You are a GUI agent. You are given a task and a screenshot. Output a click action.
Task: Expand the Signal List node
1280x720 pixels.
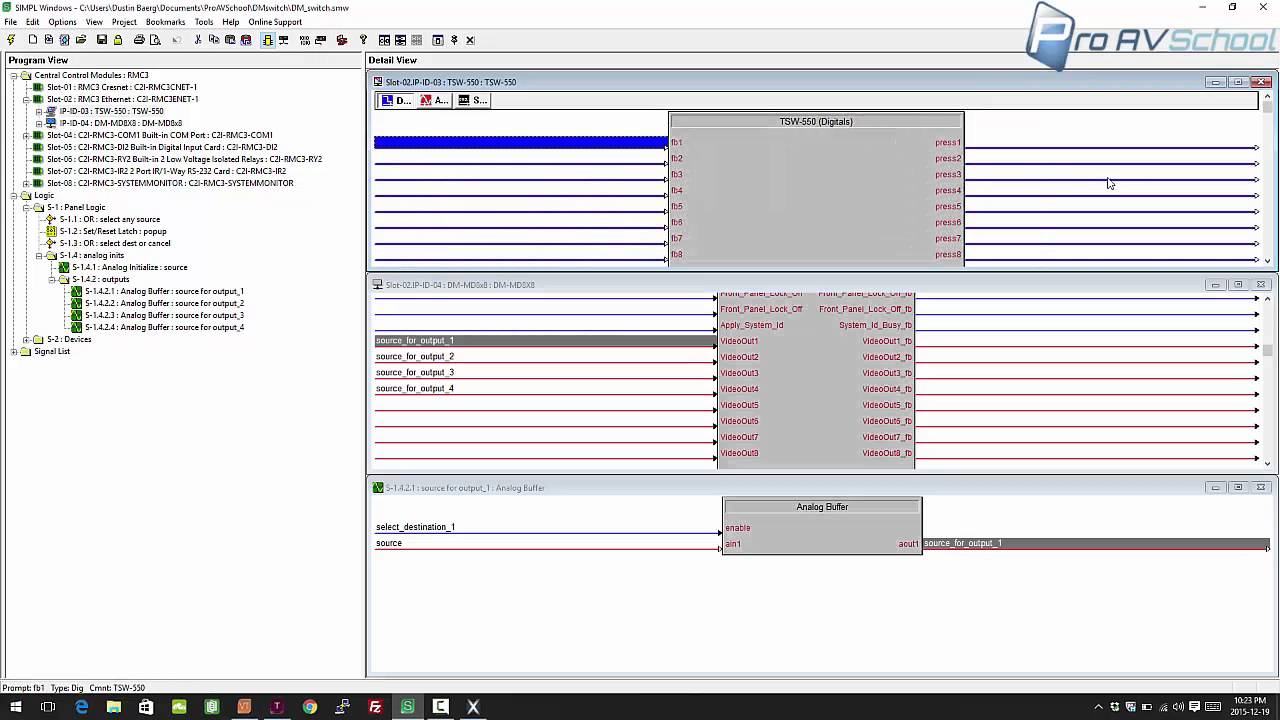(x=14, y=351)
